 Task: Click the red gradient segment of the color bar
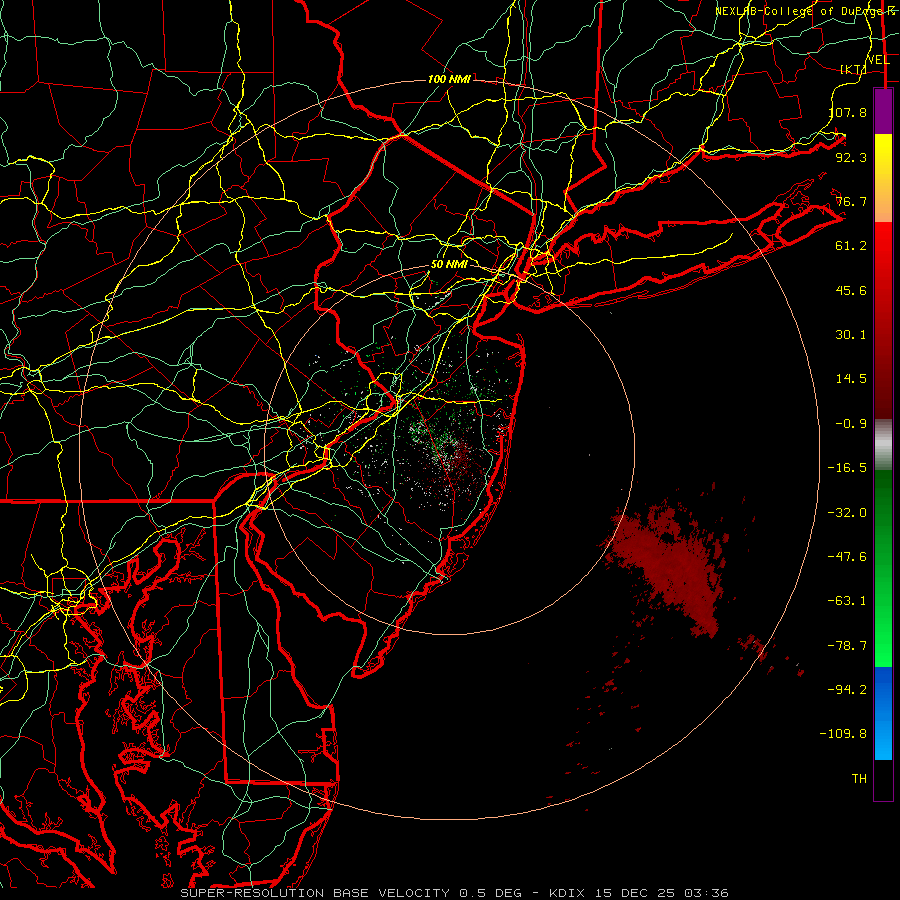(x=883, y=320)
